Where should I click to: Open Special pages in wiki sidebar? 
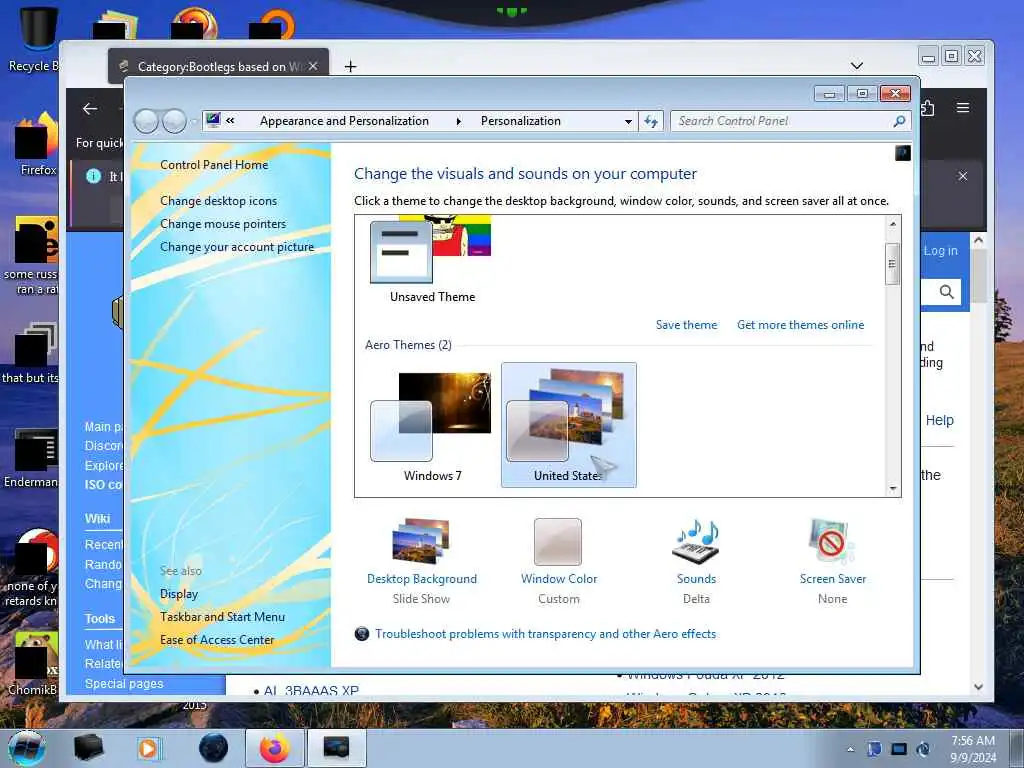coord(123,684)
